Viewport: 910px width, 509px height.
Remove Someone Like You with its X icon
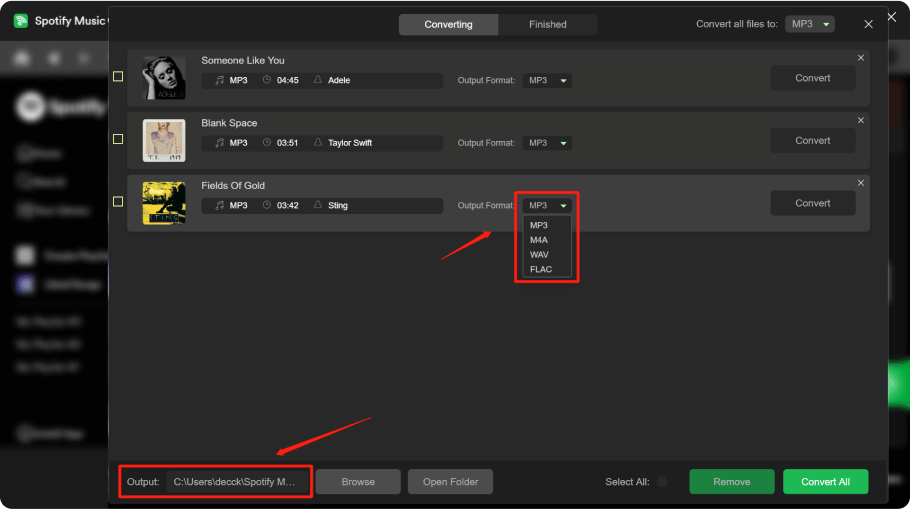click(x=861, y=57)
